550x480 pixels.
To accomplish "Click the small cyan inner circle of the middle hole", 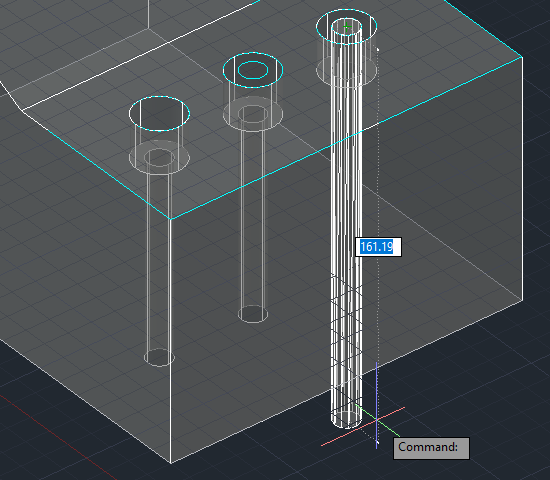I will (253, 69).
